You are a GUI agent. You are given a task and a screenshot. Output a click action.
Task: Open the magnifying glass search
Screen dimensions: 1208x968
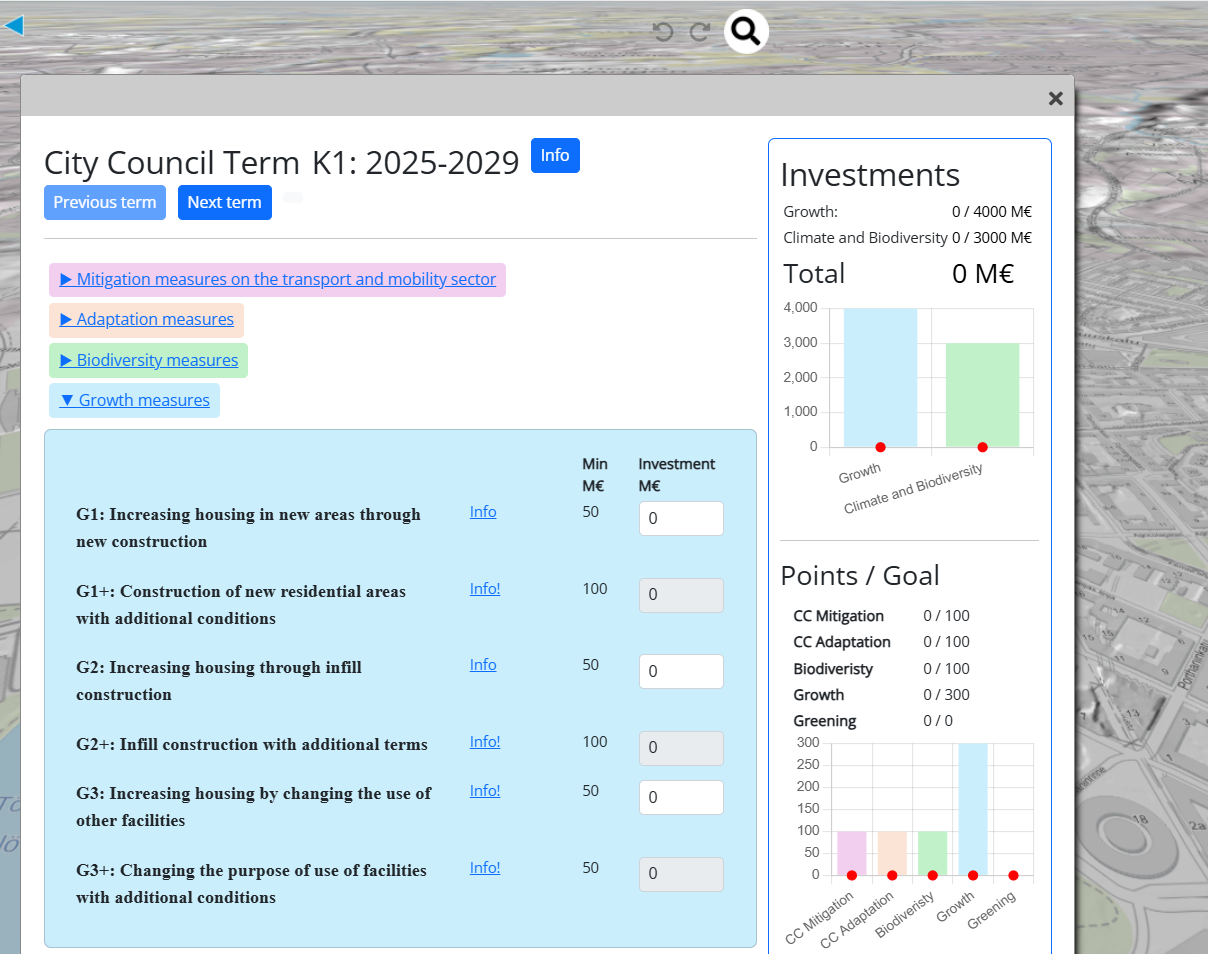click(x=745, y=32)
